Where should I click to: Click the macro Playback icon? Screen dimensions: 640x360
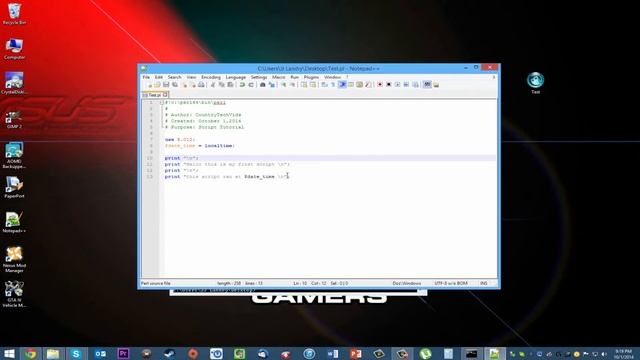coord(397,85)
